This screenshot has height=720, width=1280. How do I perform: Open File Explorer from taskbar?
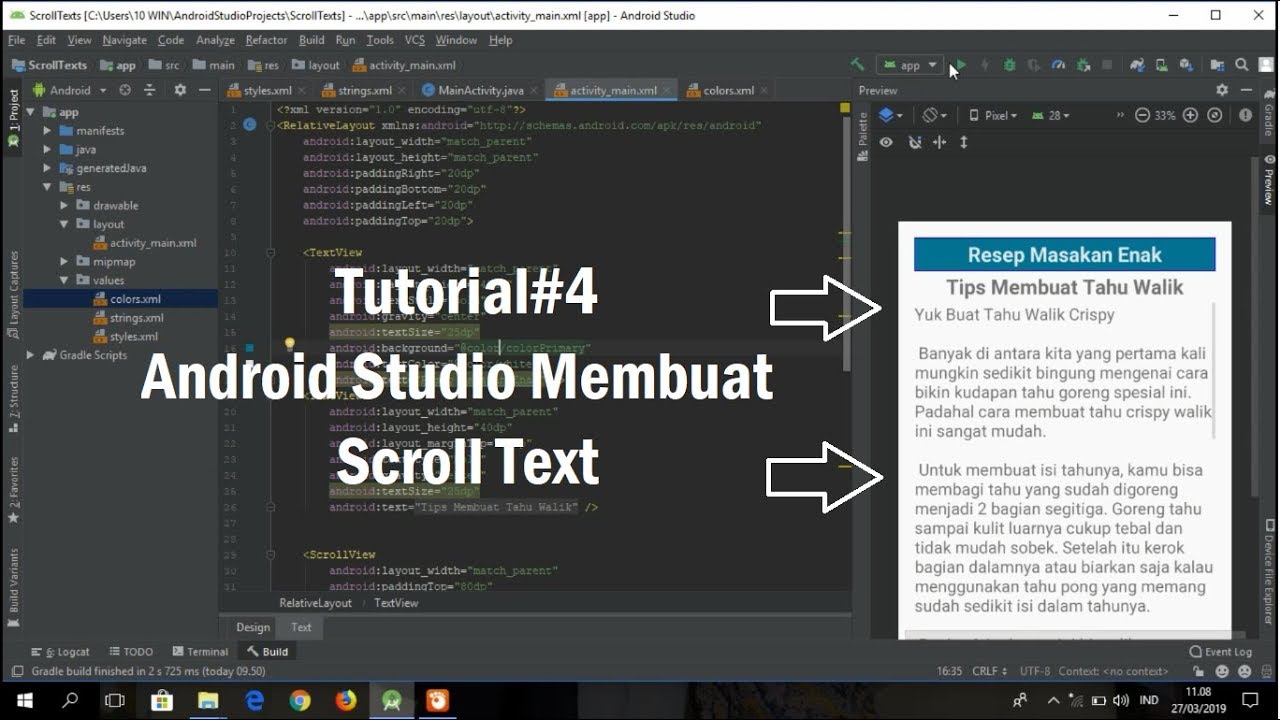(x=208, y=701)
